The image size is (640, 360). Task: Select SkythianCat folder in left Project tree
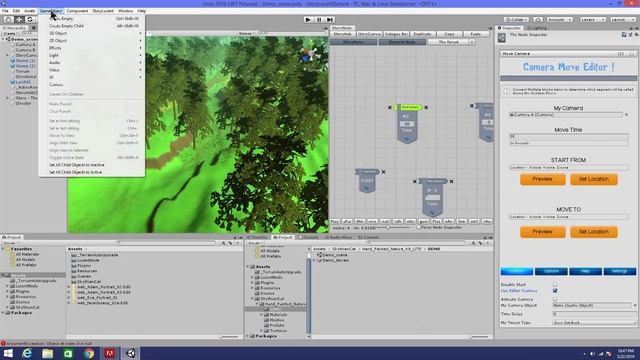(27, 307)
